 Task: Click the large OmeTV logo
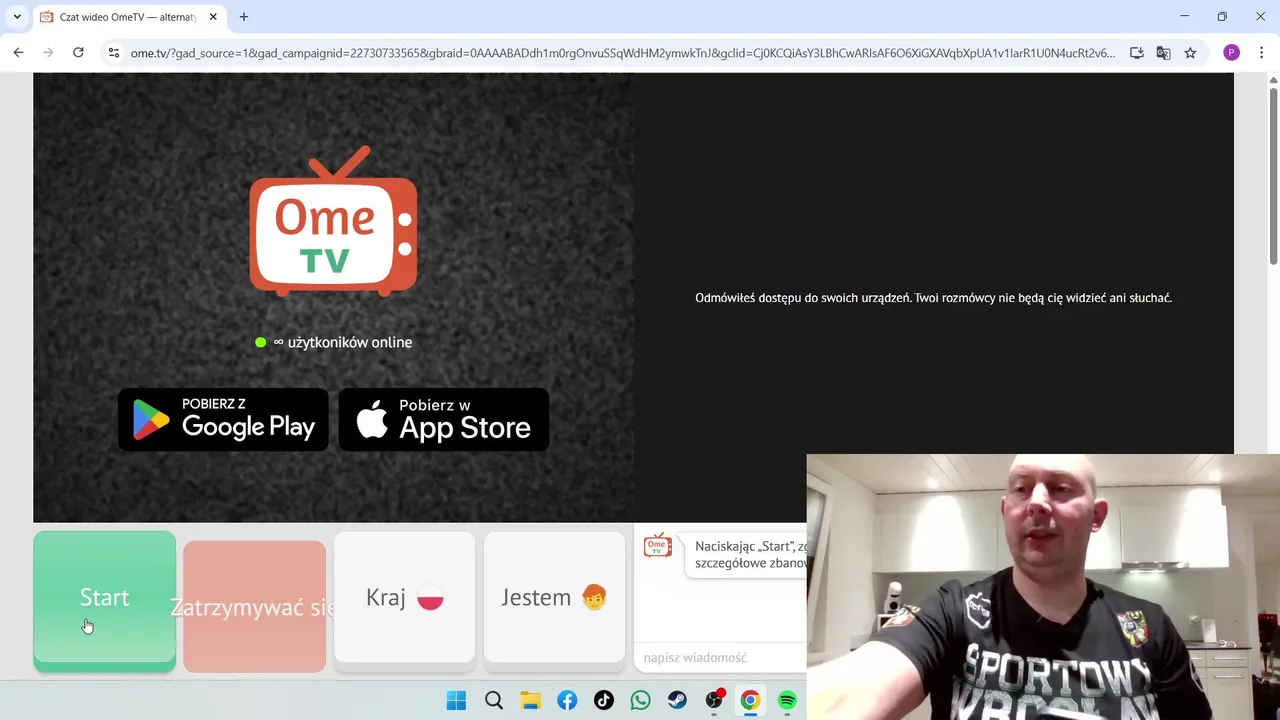pos(333,221)
